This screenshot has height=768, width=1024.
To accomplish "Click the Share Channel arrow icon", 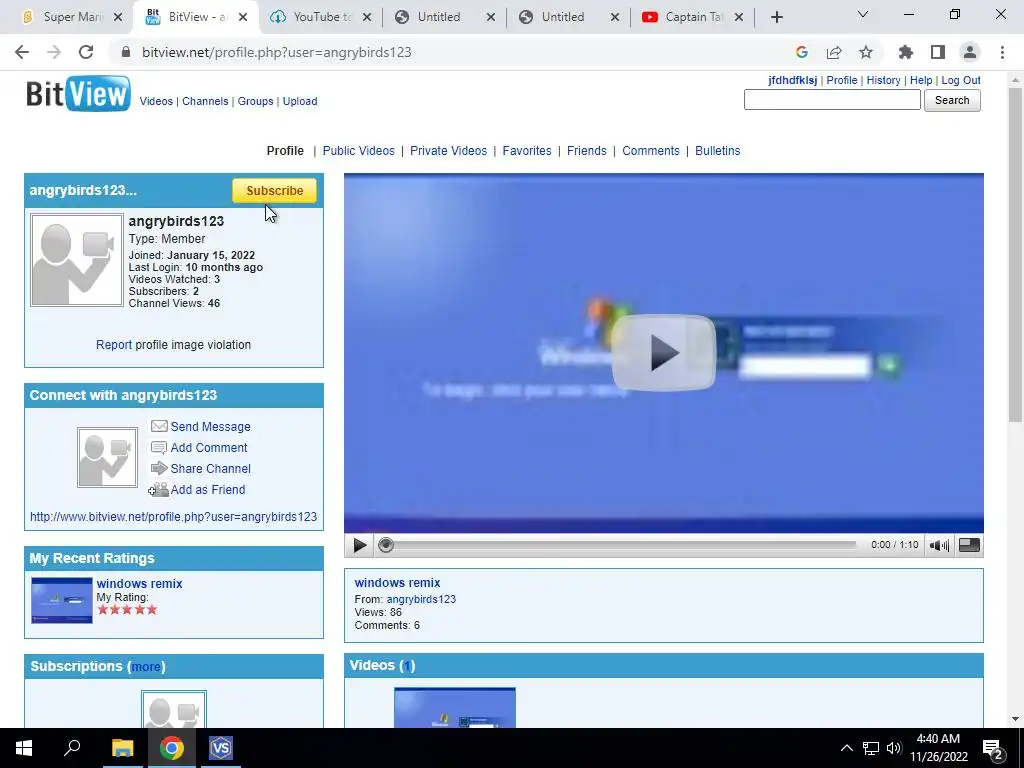I will click(x=159, y=468).
